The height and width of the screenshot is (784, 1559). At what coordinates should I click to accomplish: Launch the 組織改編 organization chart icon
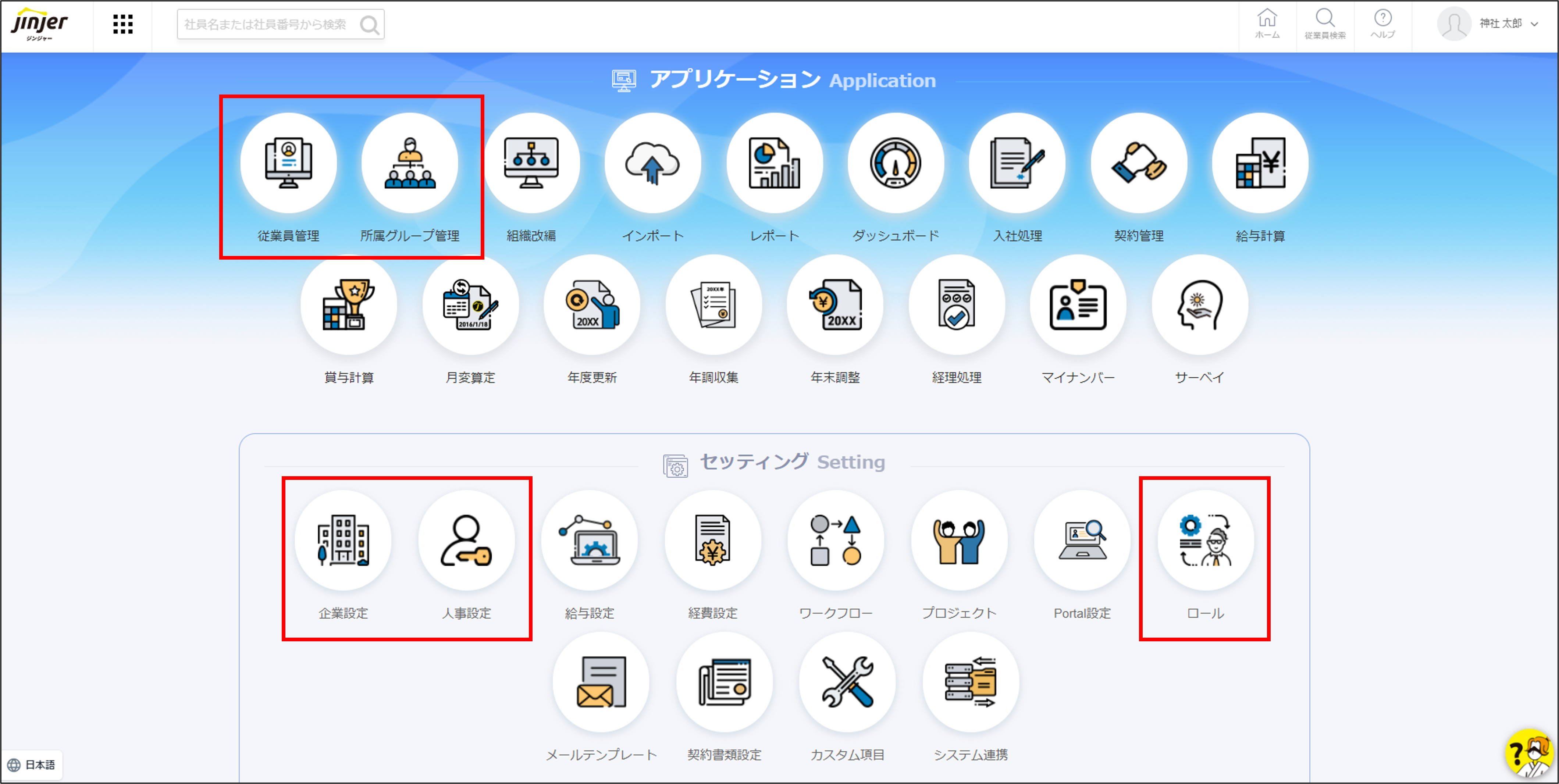[x=531, y=163]
